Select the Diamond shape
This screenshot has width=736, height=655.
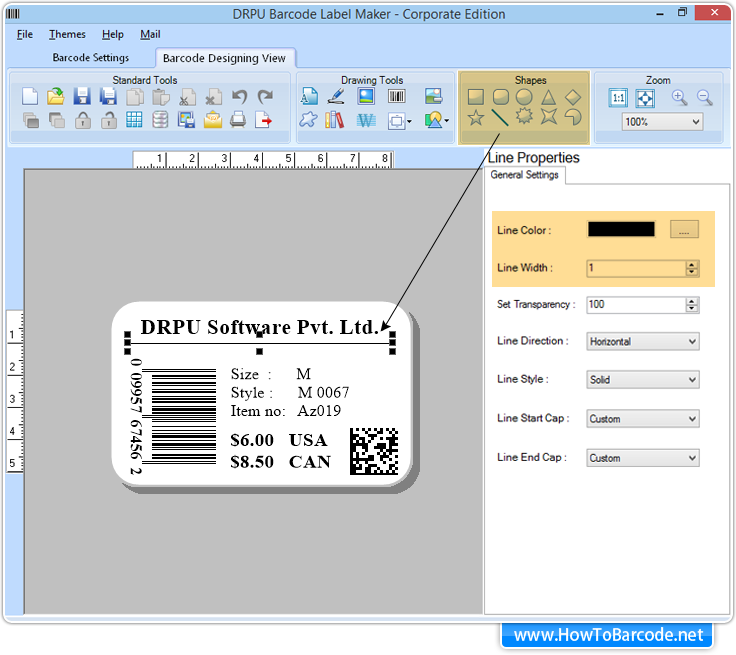pos(573,97)
